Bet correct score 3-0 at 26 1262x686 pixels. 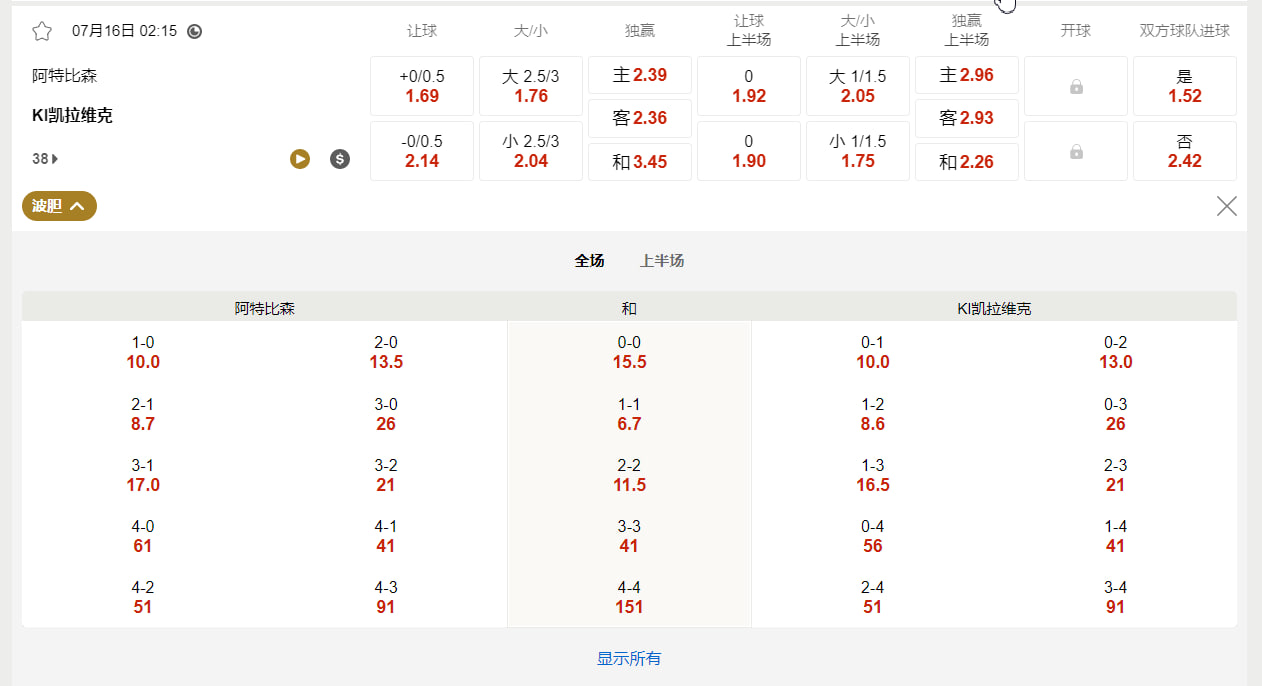point(386,414)
